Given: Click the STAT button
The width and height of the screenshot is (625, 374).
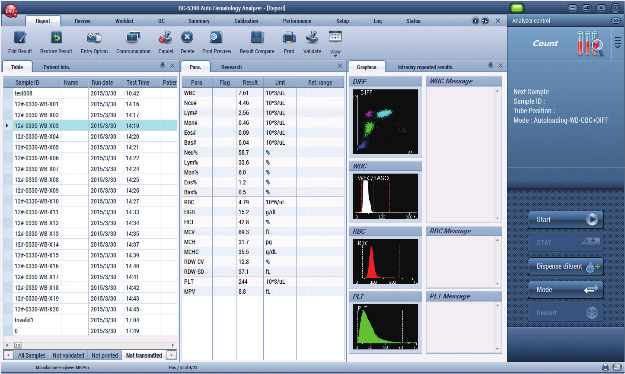Looking at the screenshot, I should click(566, 243).
